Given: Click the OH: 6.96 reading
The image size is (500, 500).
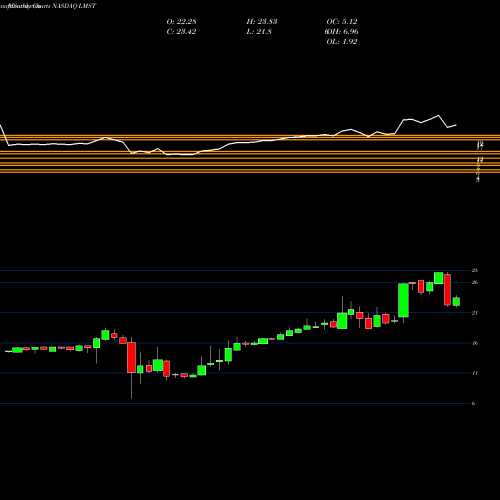Looking at the screenshot, I should tap(342, 32).
